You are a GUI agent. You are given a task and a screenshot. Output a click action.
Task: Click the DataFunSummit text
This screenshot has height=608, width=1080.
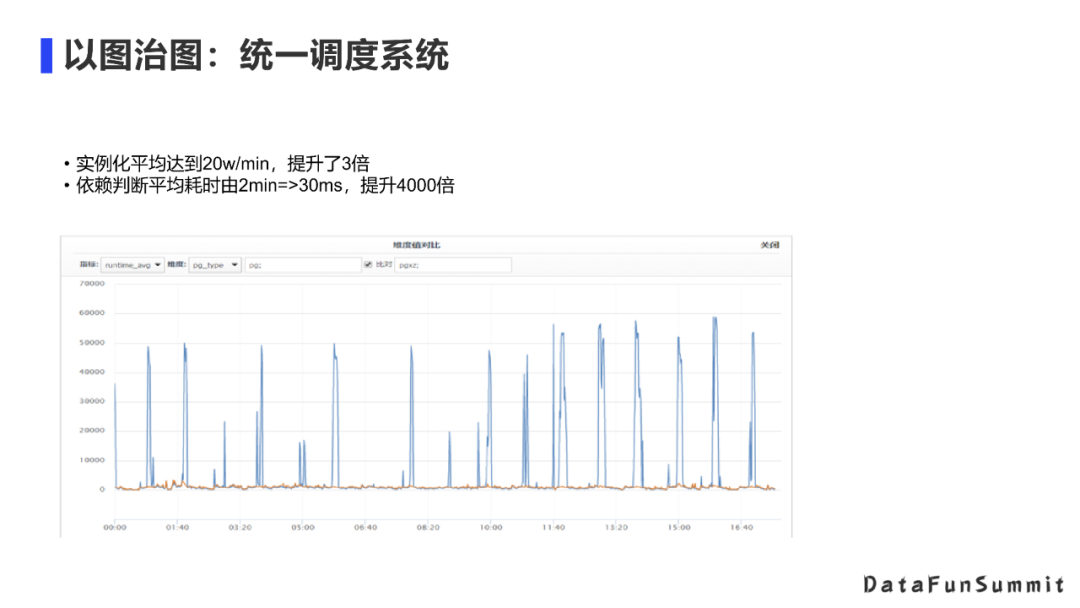(x=964, y=585)
